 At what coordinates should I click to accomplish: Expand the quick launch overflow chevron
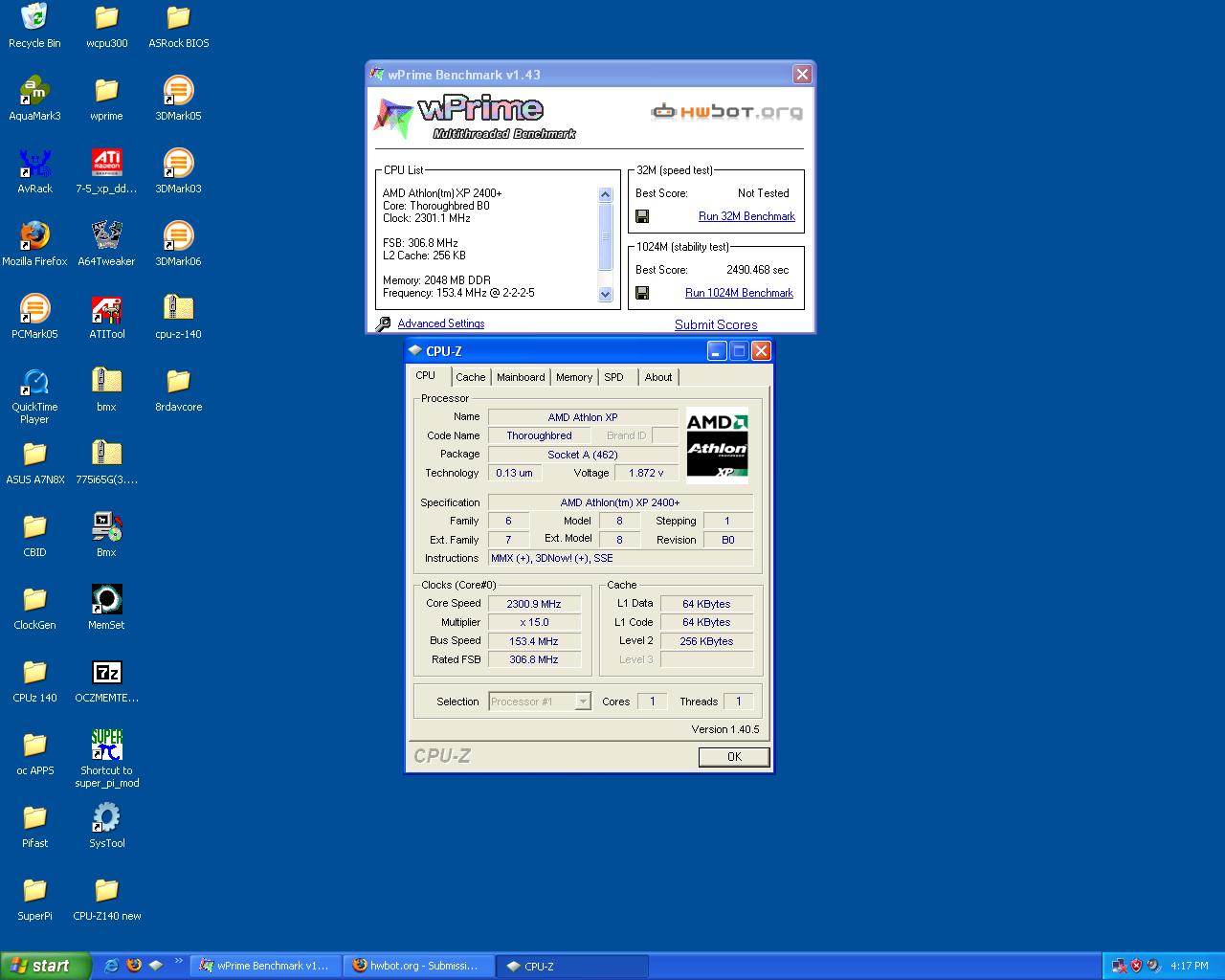[x=178, y=962]
